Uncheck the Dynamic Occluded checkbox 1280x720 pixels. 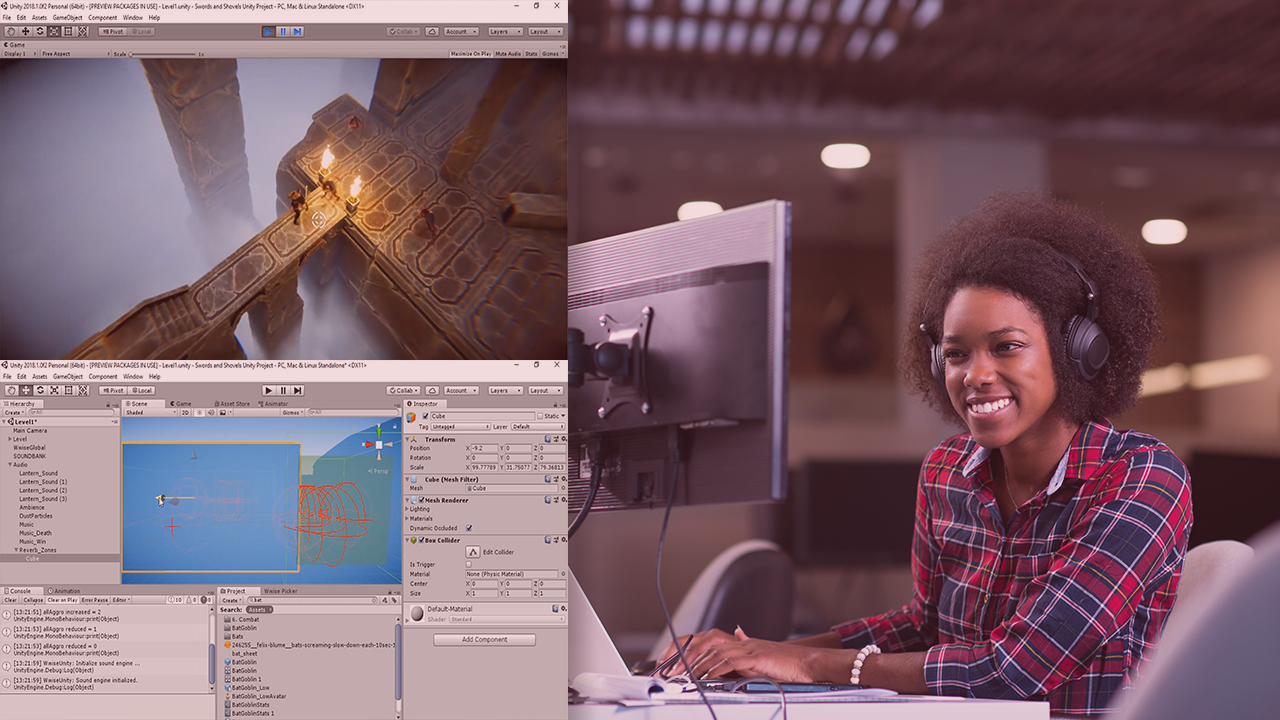[x=468, y=528]
